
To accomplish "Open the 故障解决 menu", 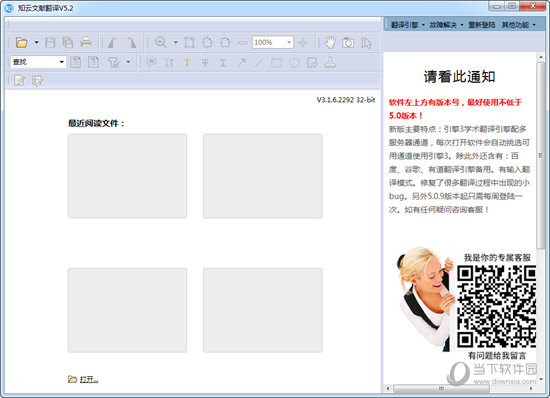I will click(446, 25).
